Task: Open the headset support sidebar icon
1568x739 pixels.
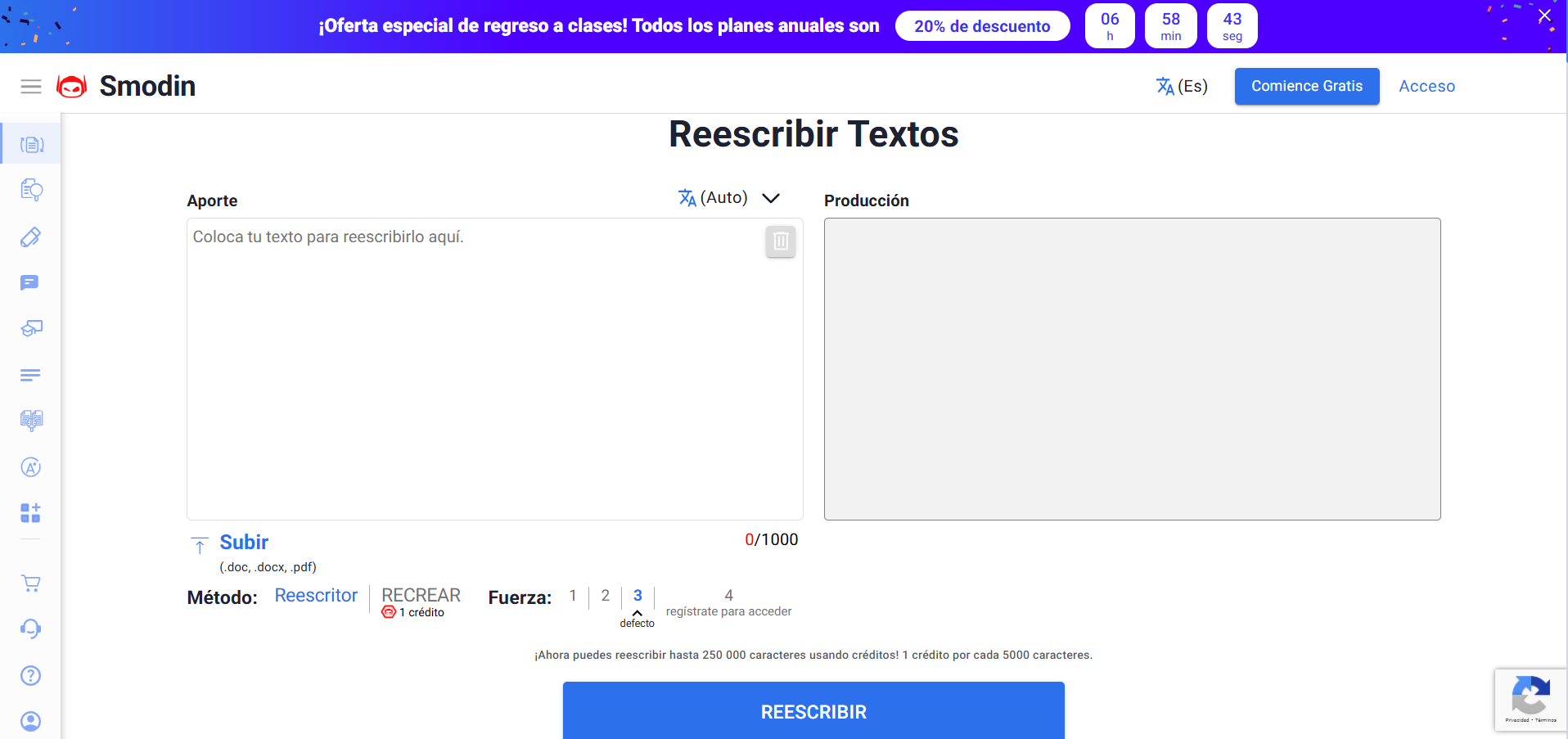Action: click(31, 629)
